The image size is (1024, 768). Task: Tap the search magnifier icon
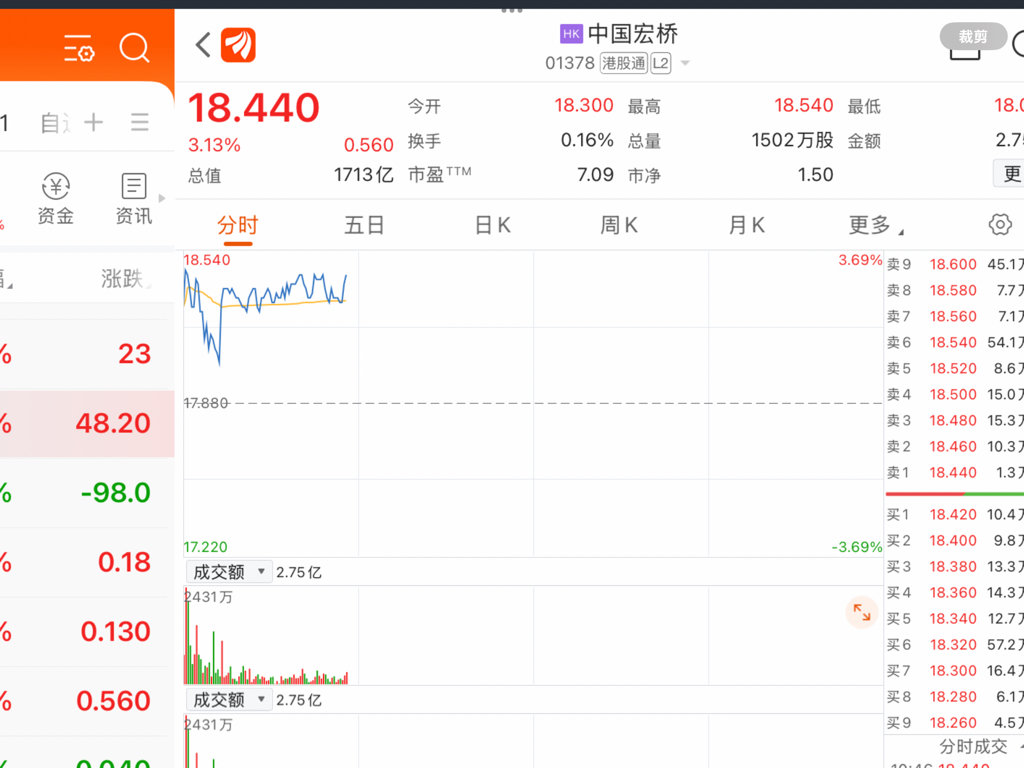pos(135,48)
